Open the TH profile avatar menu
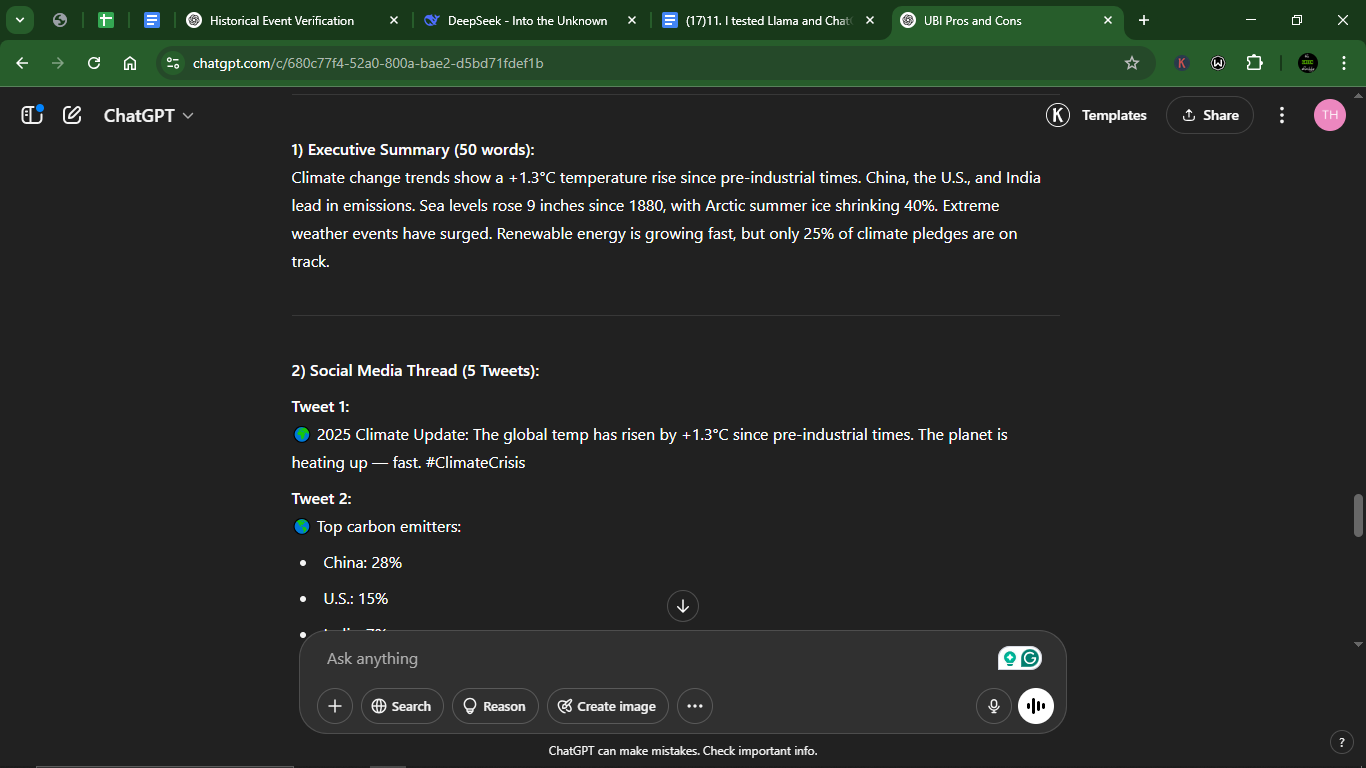 click(x=1330, y=115)
